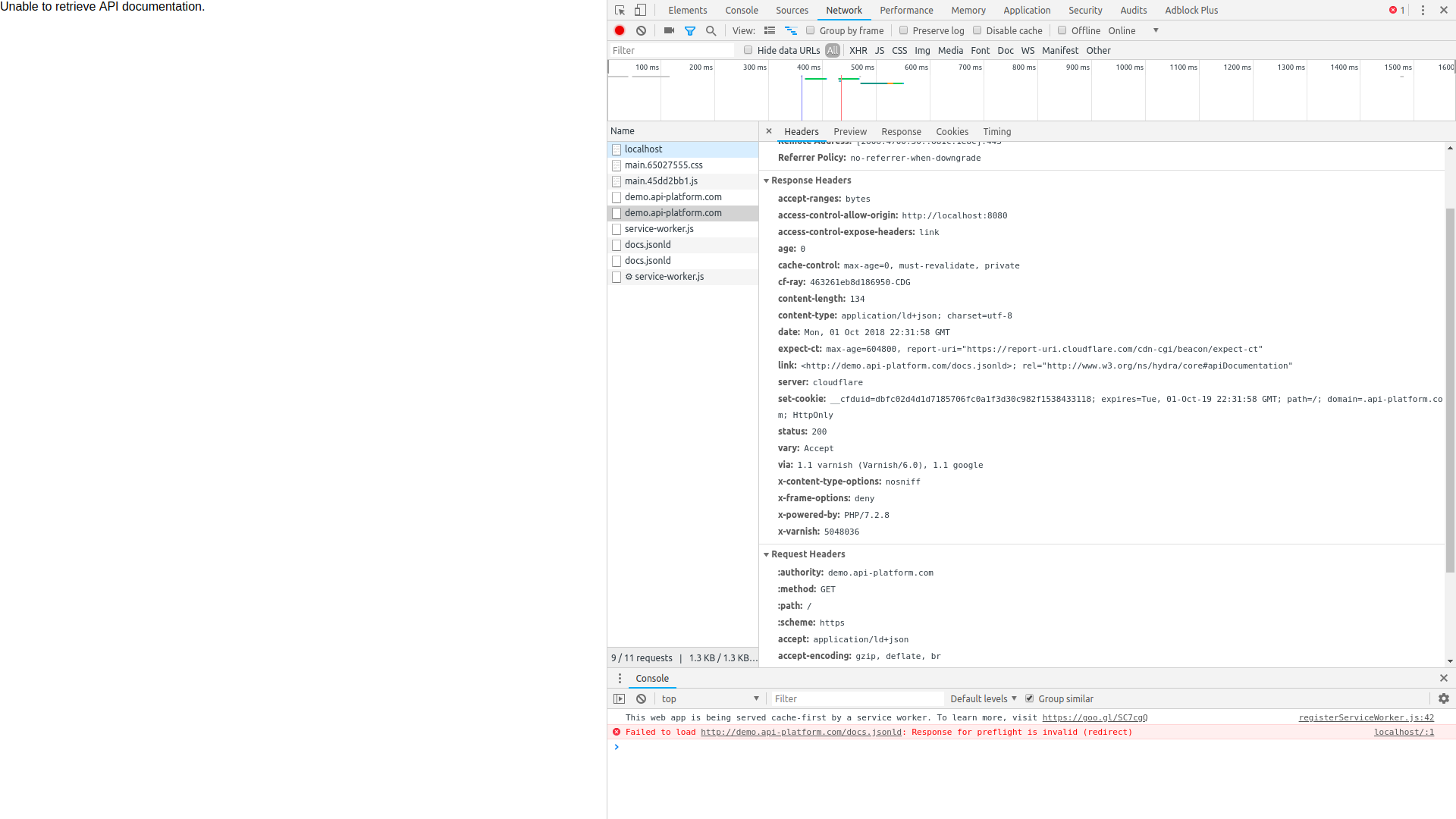Image resolution: width=1456 pixels, height=819 pixels.
Task: Open the Cookies tab for the request
Action: [x=952, y=131]
